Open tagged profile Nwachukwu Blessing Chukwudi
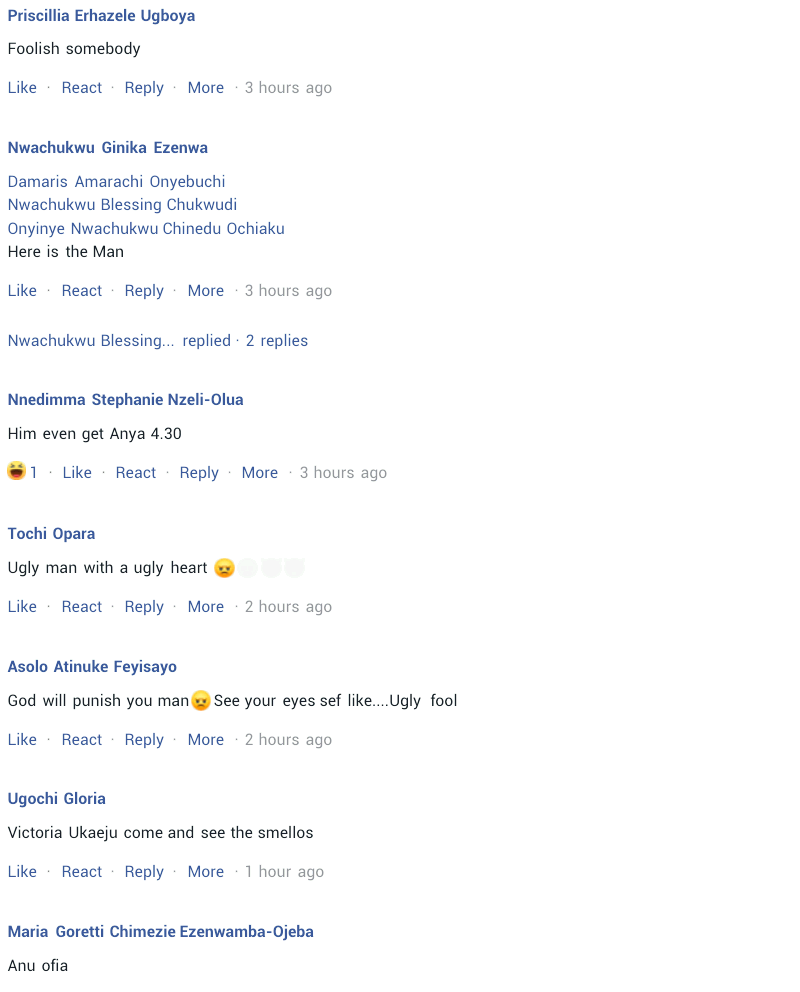The image size is (800, 992). [x=122, y=205]
